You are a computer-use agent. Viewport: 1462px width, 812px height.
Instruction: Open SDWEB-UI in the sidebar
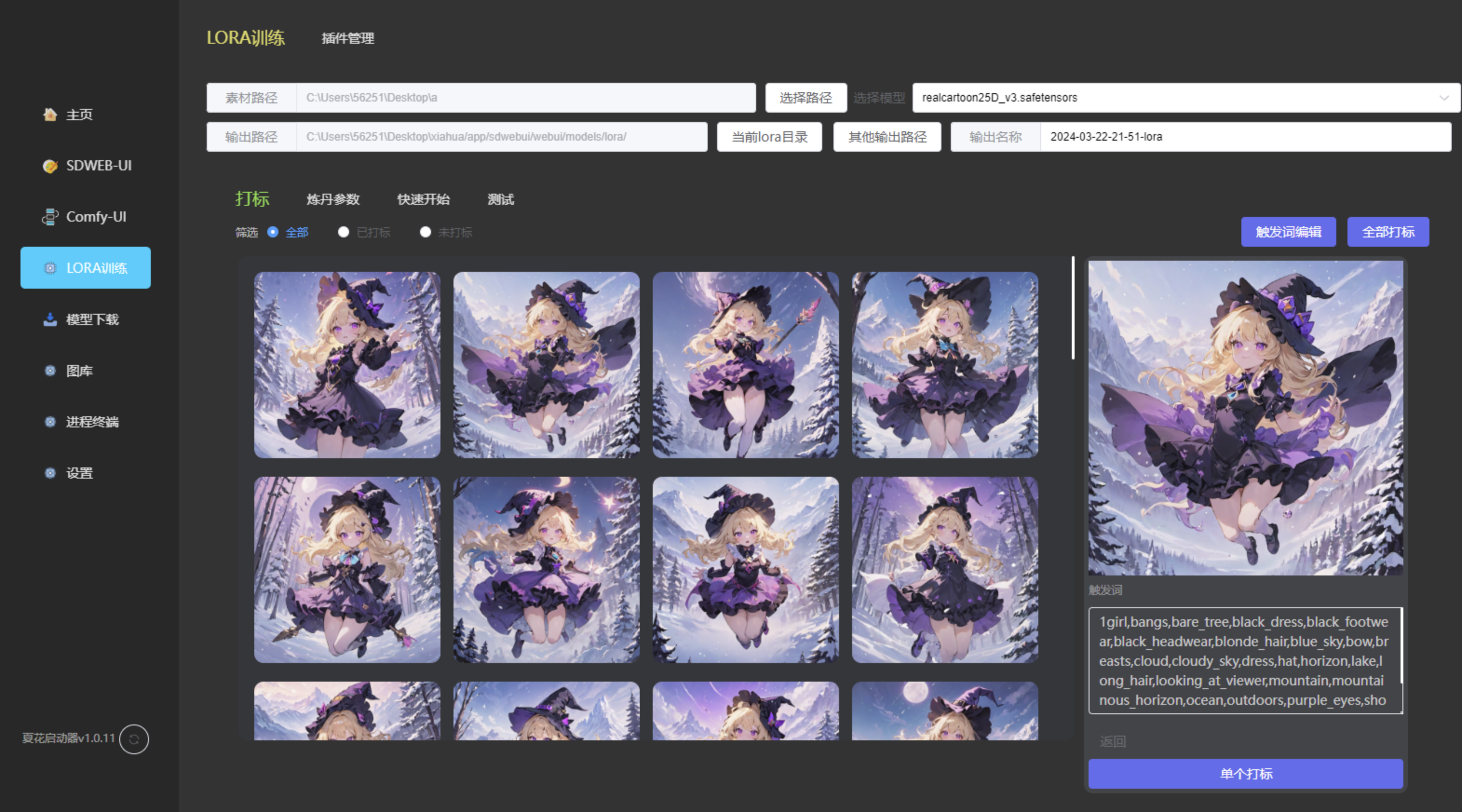point(86,166)
